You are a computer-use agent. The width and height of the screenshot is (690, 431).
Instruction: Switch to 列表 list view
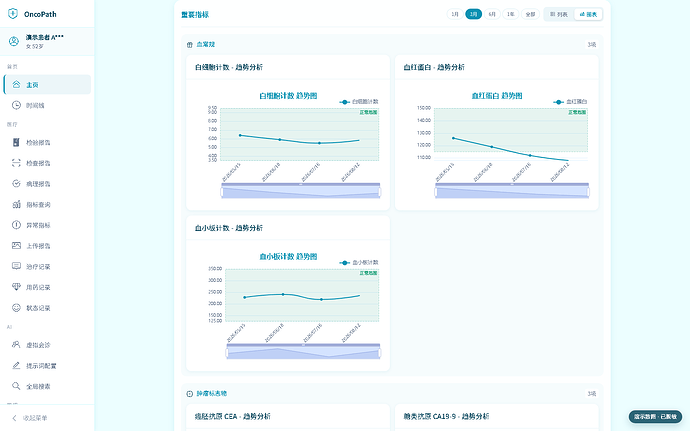click(559, 14)
